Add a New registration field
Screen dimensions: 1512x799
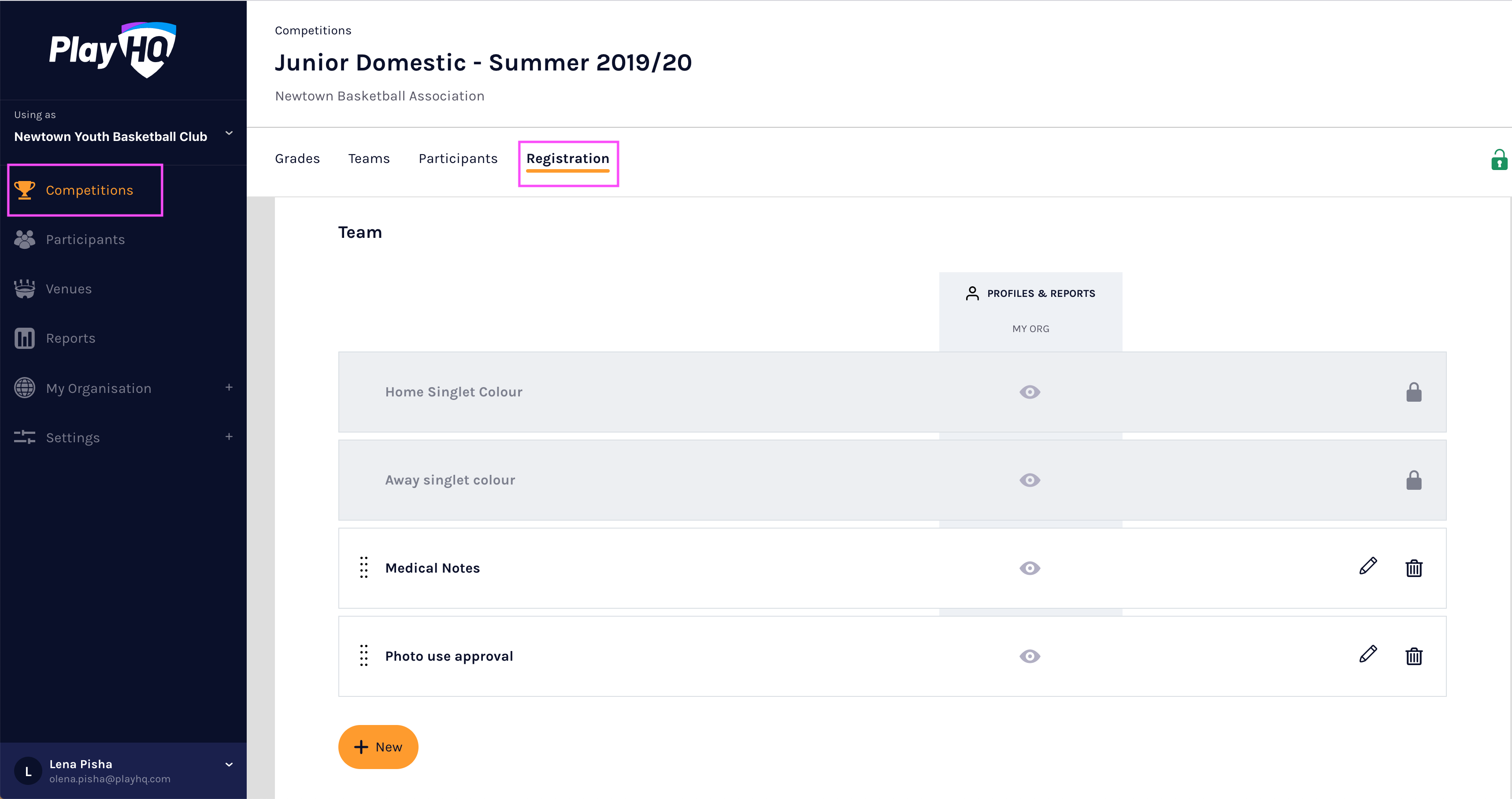378,747
